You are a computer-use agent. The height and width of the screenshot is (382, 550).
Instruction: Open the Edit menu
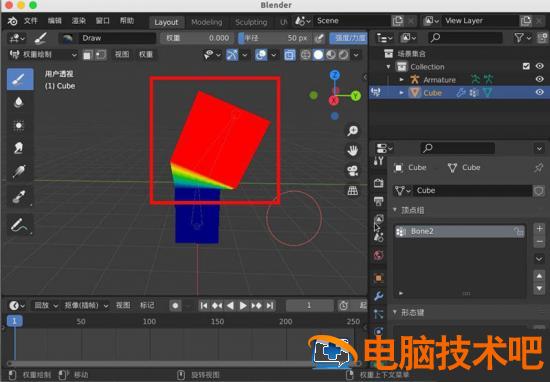pos(55,21)
